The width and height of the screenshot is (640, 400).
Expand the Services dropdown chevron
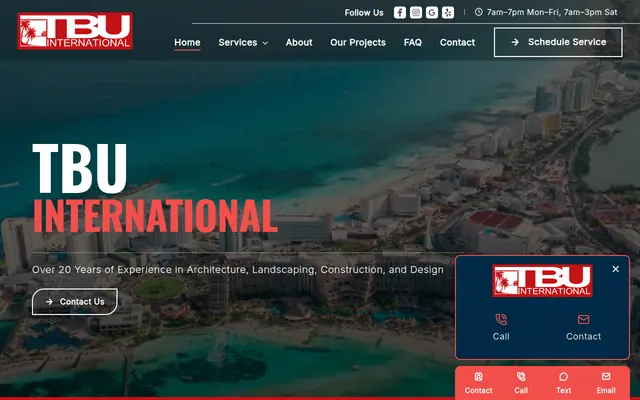[x=265, y=43]
